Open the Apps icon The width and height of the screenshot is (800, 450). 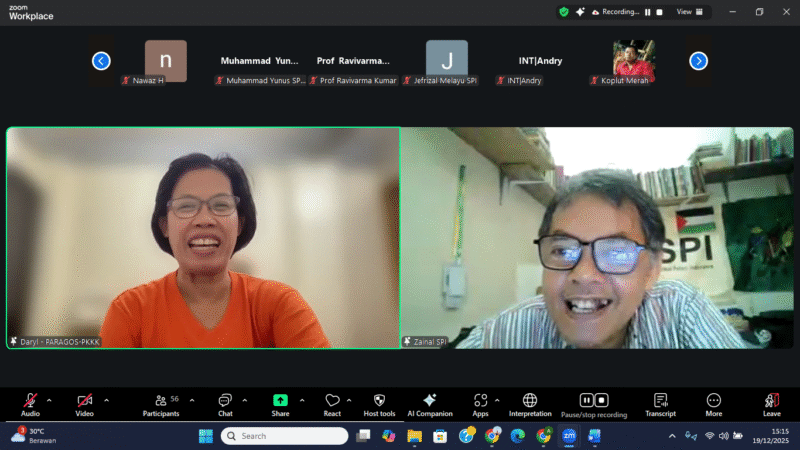tap(480, 401)
